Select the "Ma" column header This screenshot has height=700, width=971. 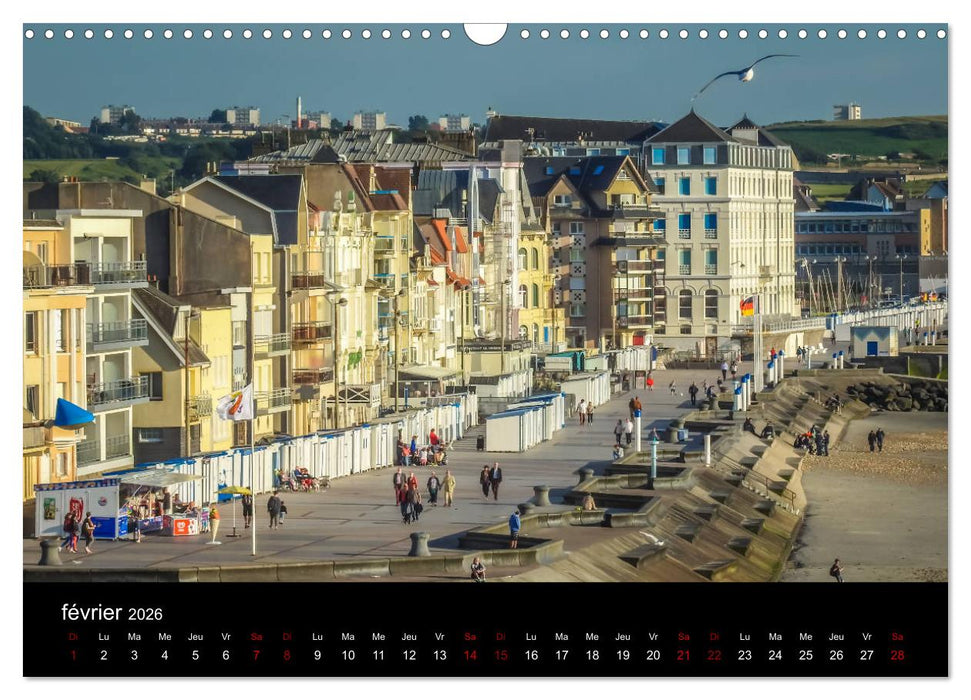[x=132, y=637]
